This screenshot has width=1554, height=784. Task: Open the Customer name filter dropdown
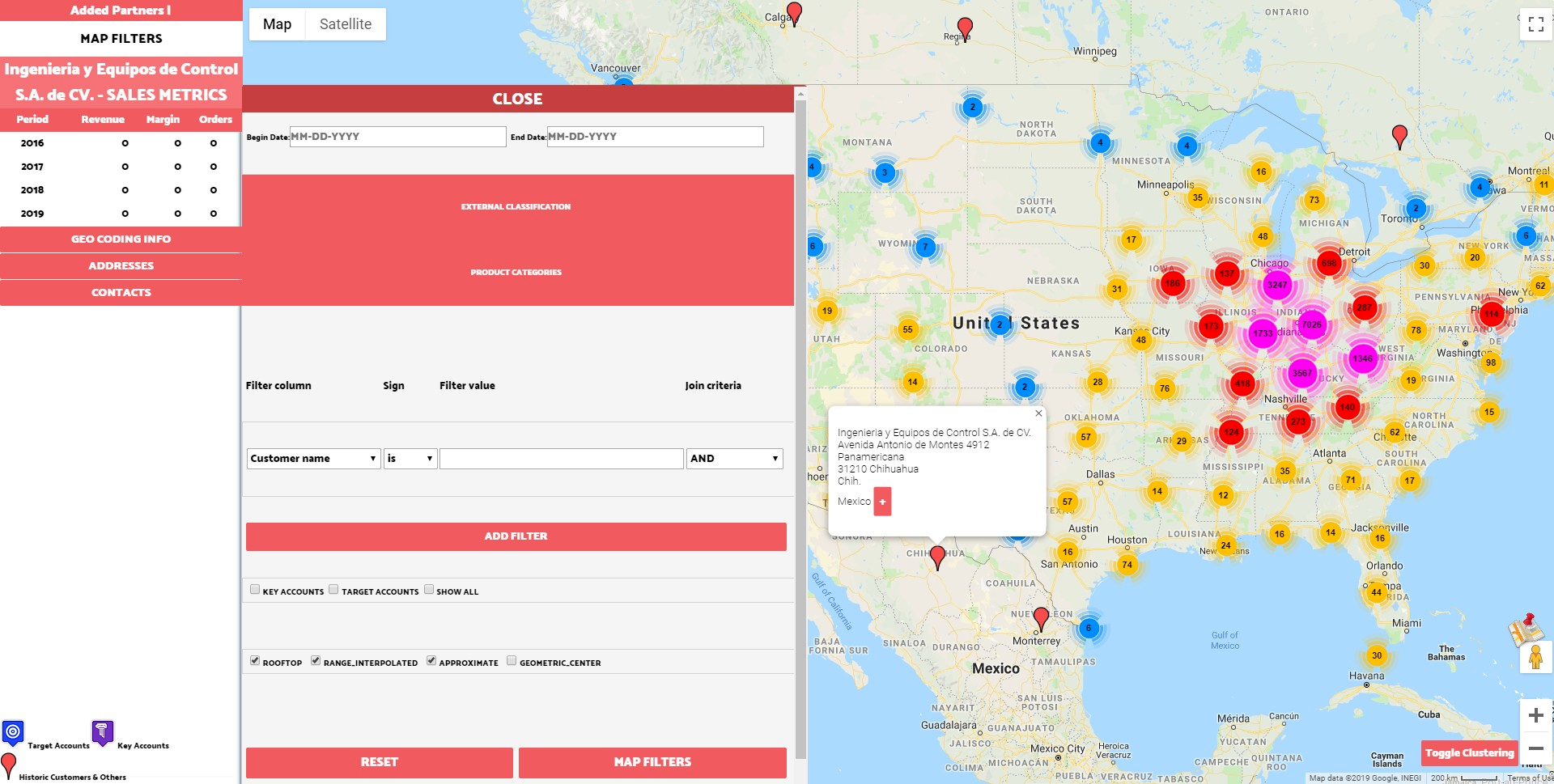tap(313, 458)
